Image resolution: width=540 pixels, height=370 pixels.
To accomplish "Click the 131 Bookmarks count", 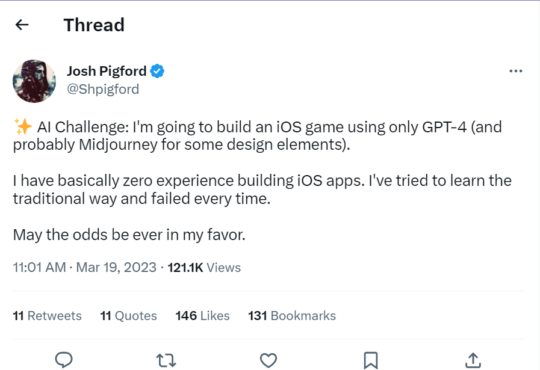I will click(x=292, y=316).
